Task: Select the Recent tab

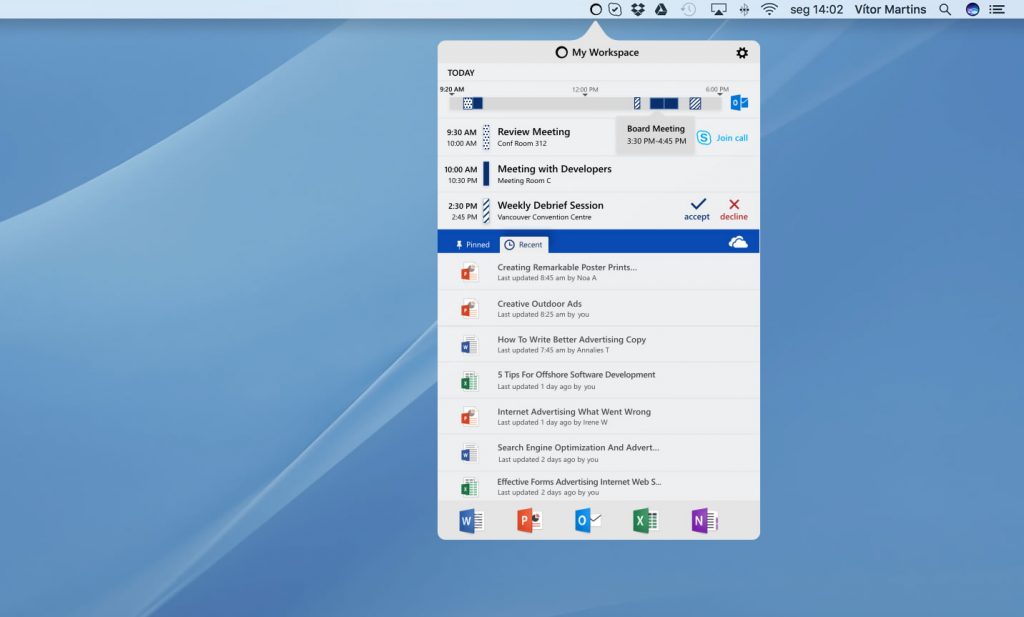Action: [x=524, y=245]
